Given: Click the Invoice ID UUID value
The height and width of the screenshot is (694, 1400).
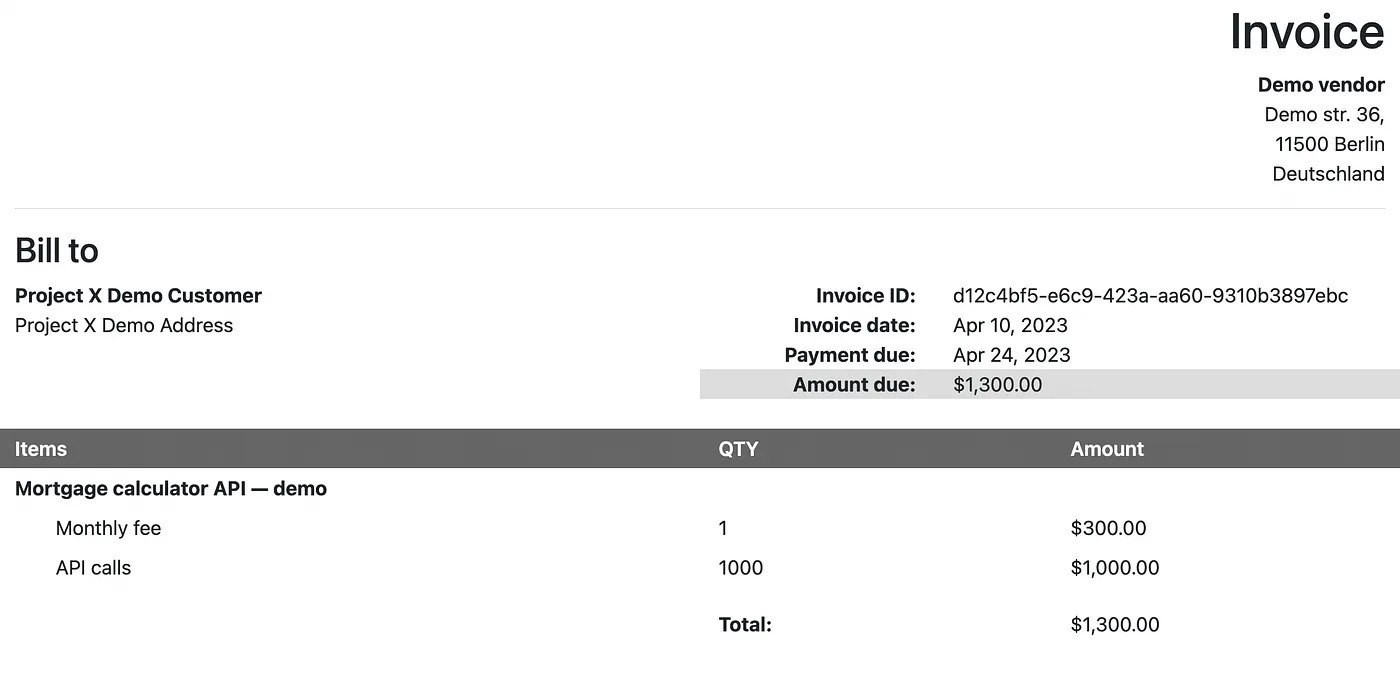Looking at the screenshot, I should tap(1151, 296).
